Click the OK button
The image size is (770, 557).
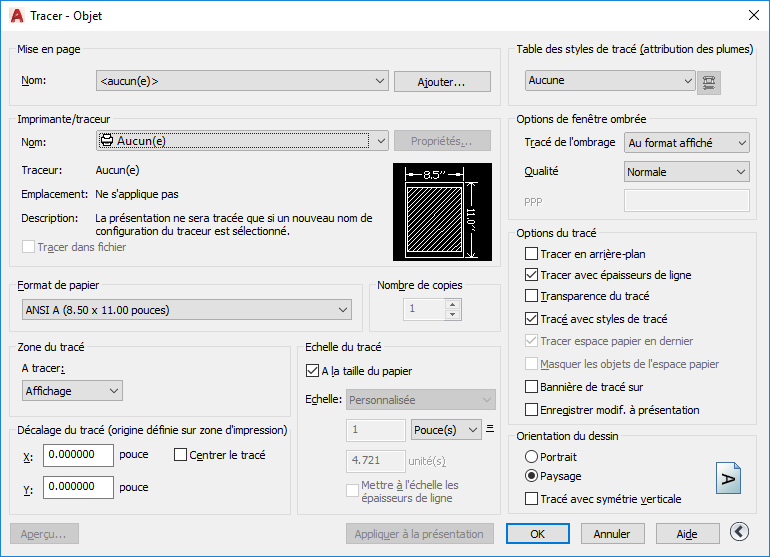538,534
